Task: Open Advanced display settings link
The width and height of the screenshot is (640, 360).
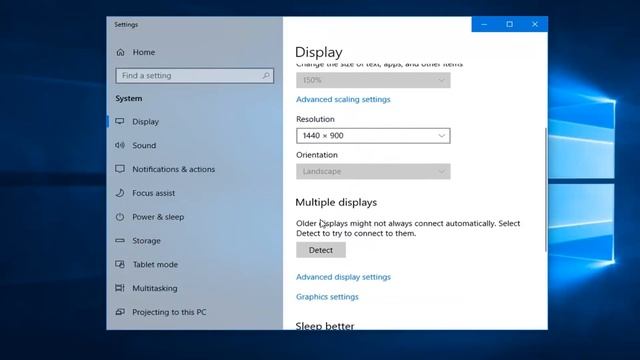Action: (x=343, y=277)
